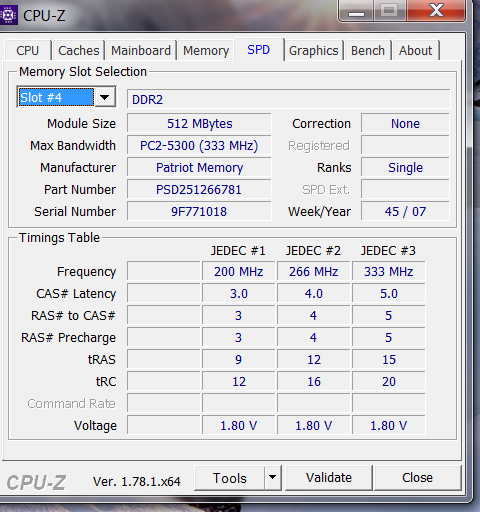The width and height of the screenshot is (480, 512).
Task: Click the JEDEC #1 column header
Action: tap(238, 251)
